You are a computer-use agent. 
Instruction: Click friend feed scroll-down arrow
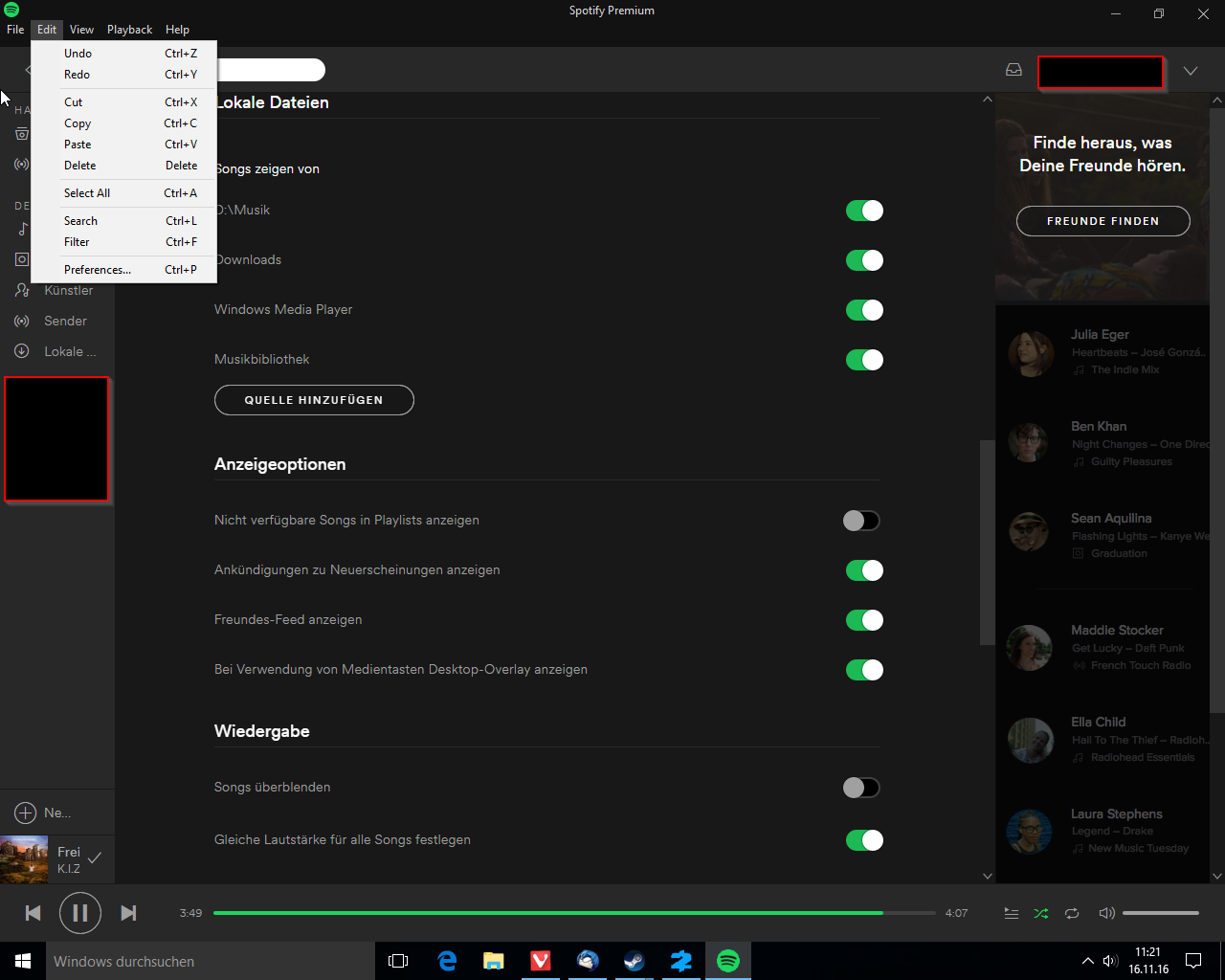point(1217,876)
